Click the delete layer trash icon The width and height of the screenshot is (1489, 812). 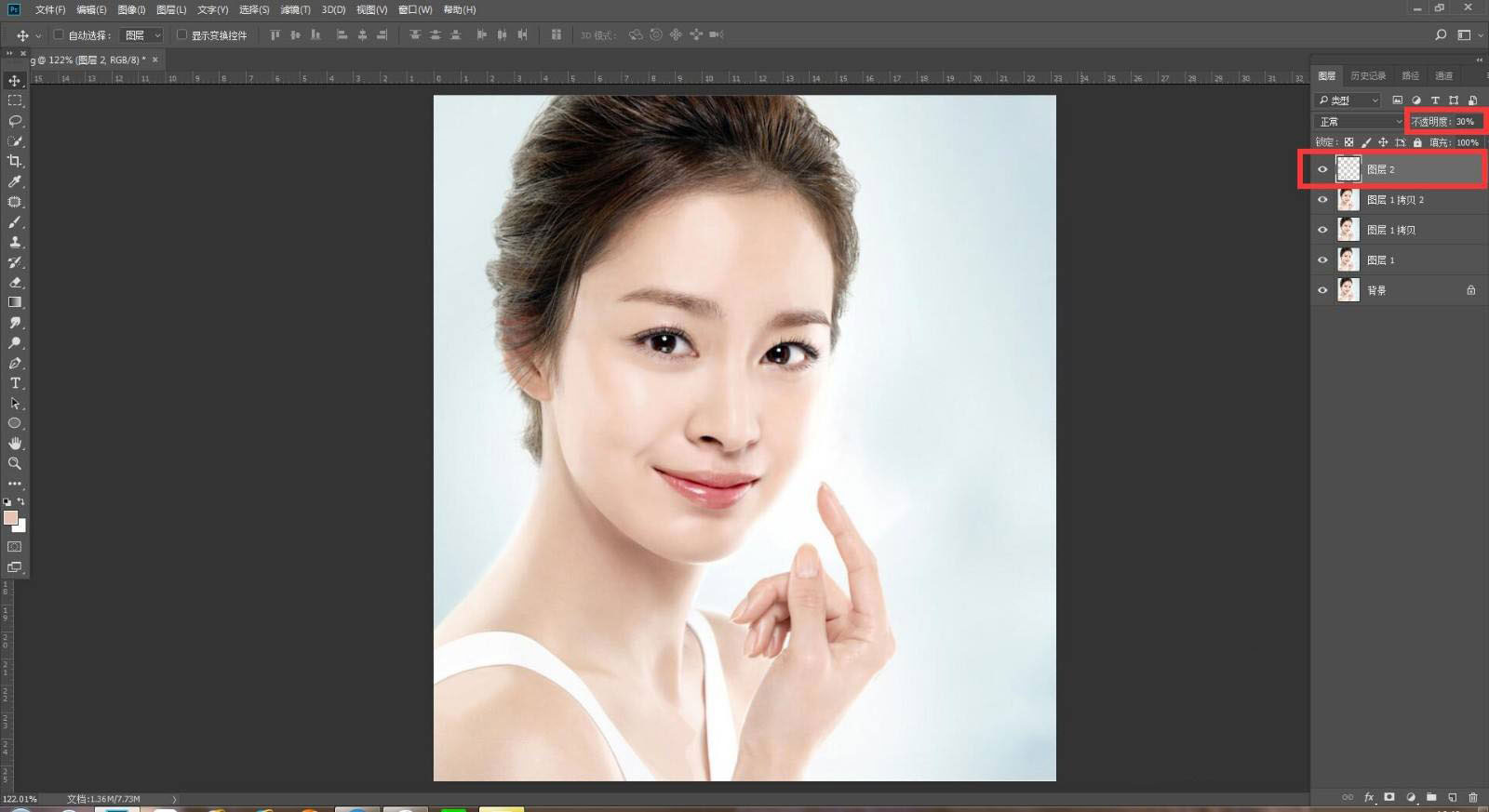point(1472,797)
